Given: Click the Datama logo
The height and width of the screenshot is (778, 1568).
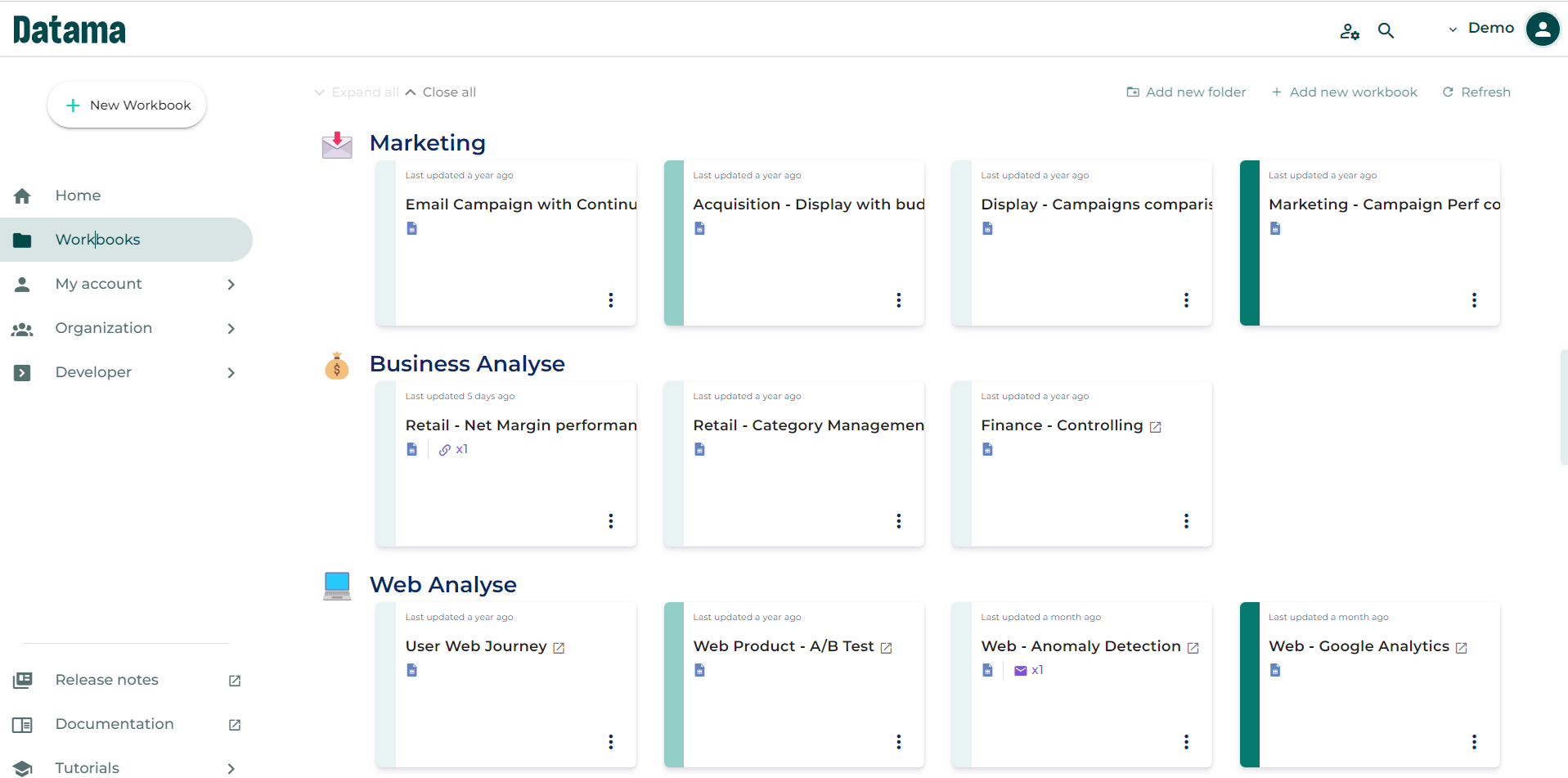Looking at the screenshot, I should 70,30.
